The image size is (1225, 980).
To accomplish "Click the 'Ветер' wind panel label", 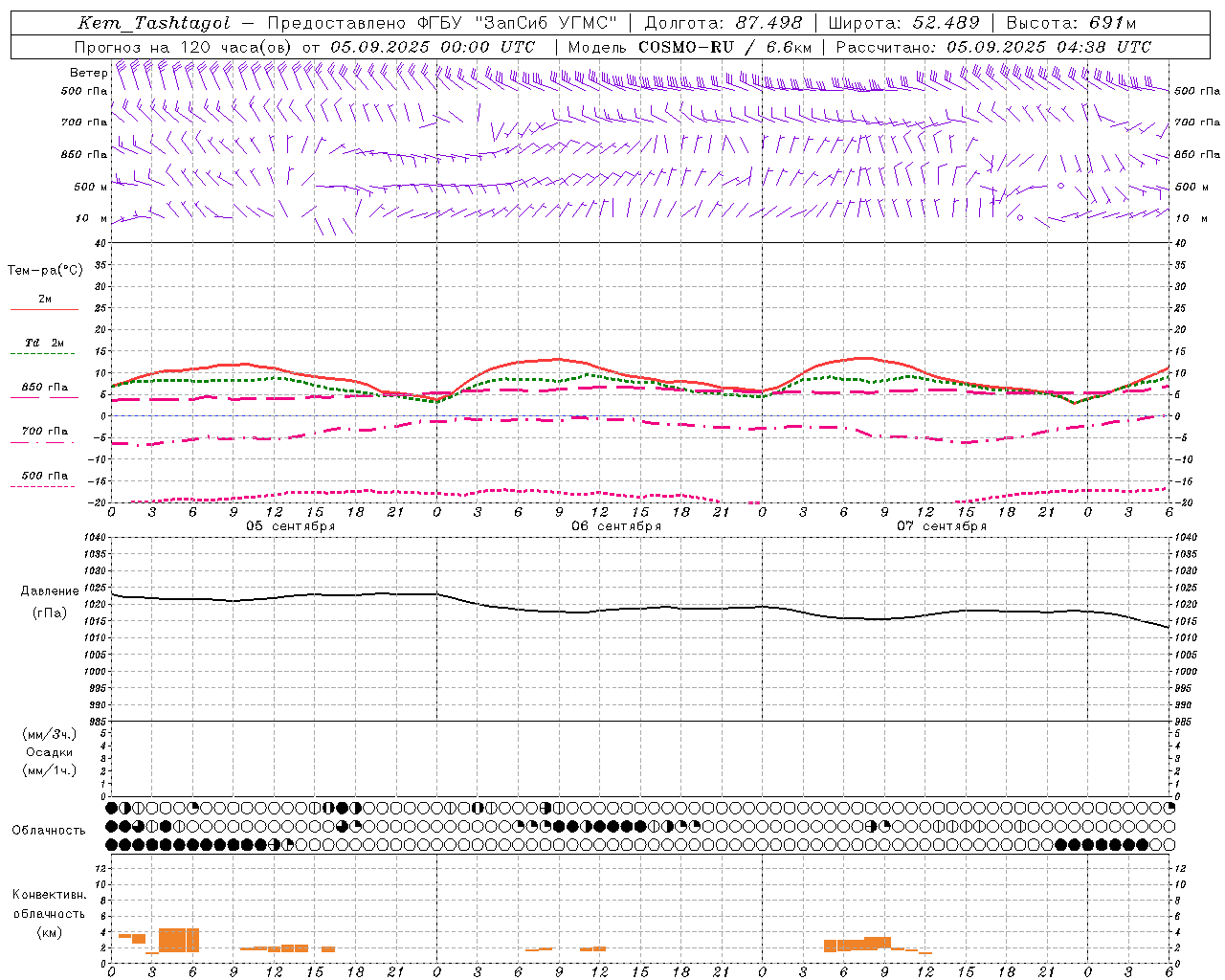I will point(88,73).
